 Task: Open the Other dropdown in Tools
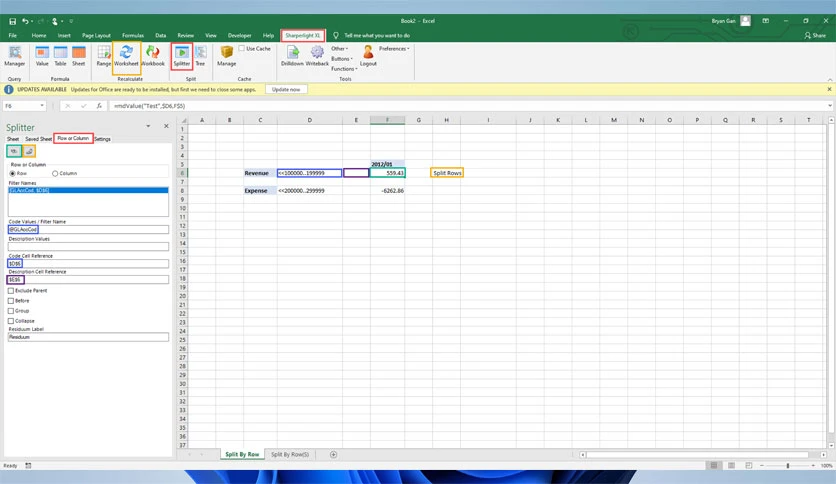click(340, 49)
